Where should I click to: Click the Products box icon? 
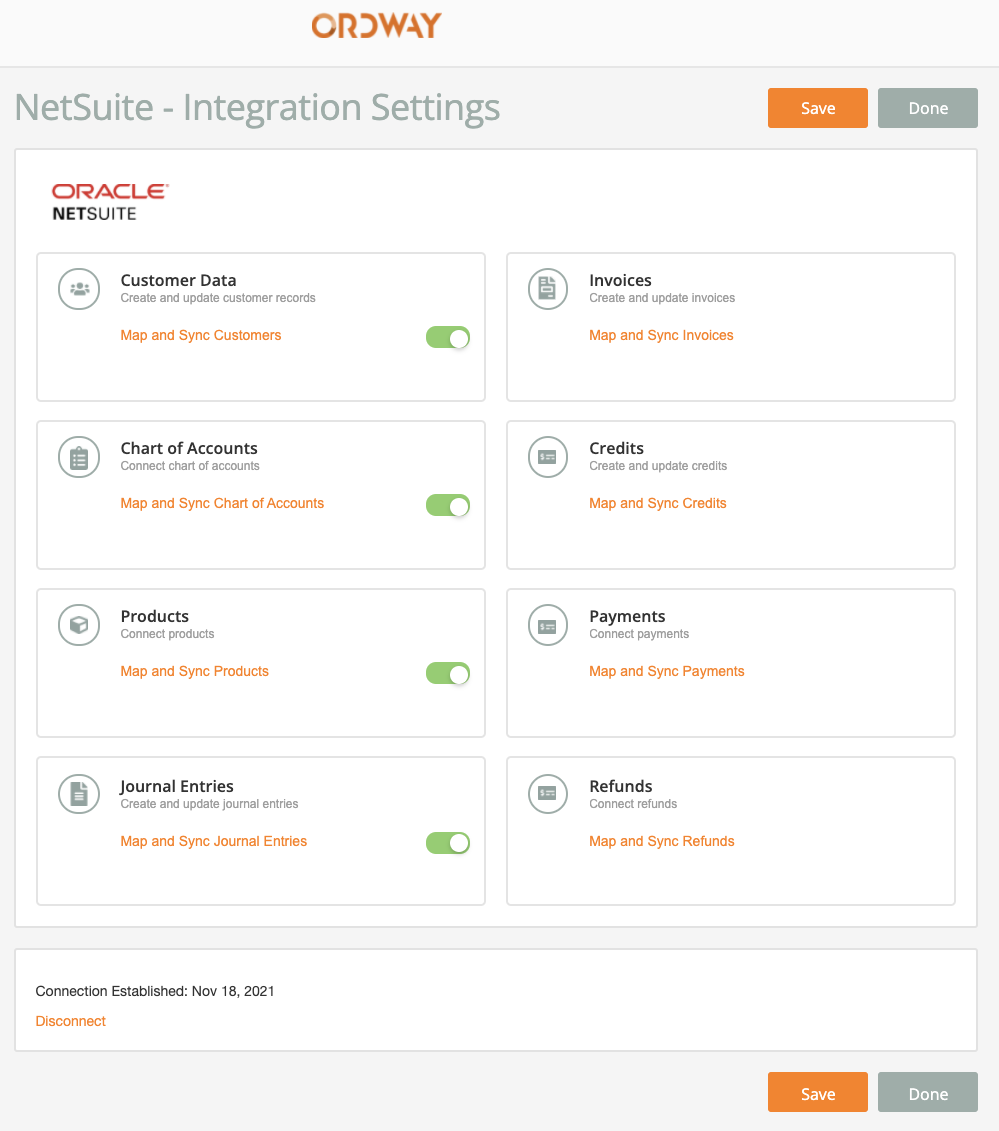(79, 625)
